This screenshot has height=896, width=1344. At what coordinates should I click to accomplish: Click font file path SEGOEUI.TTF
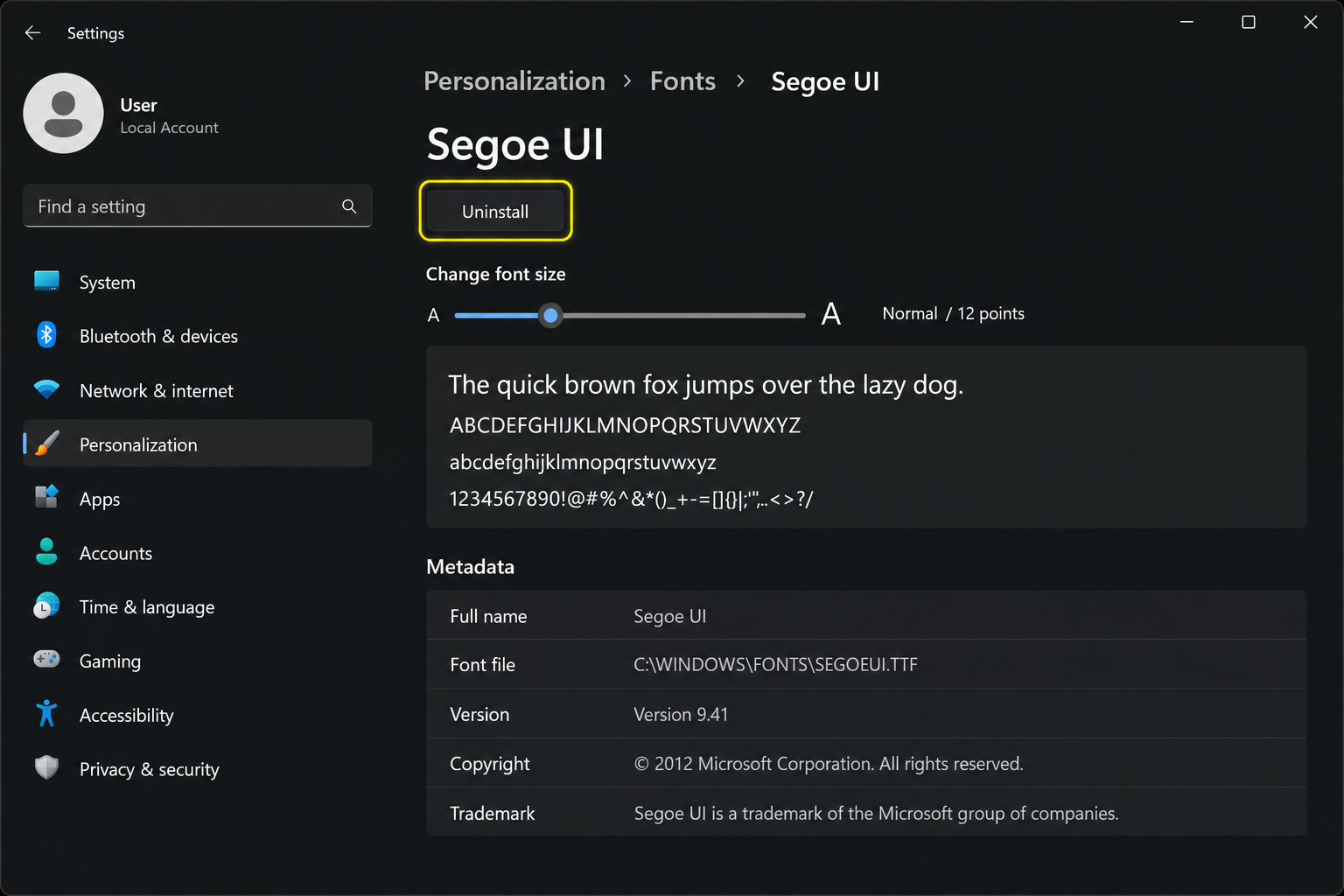point(775,665)
